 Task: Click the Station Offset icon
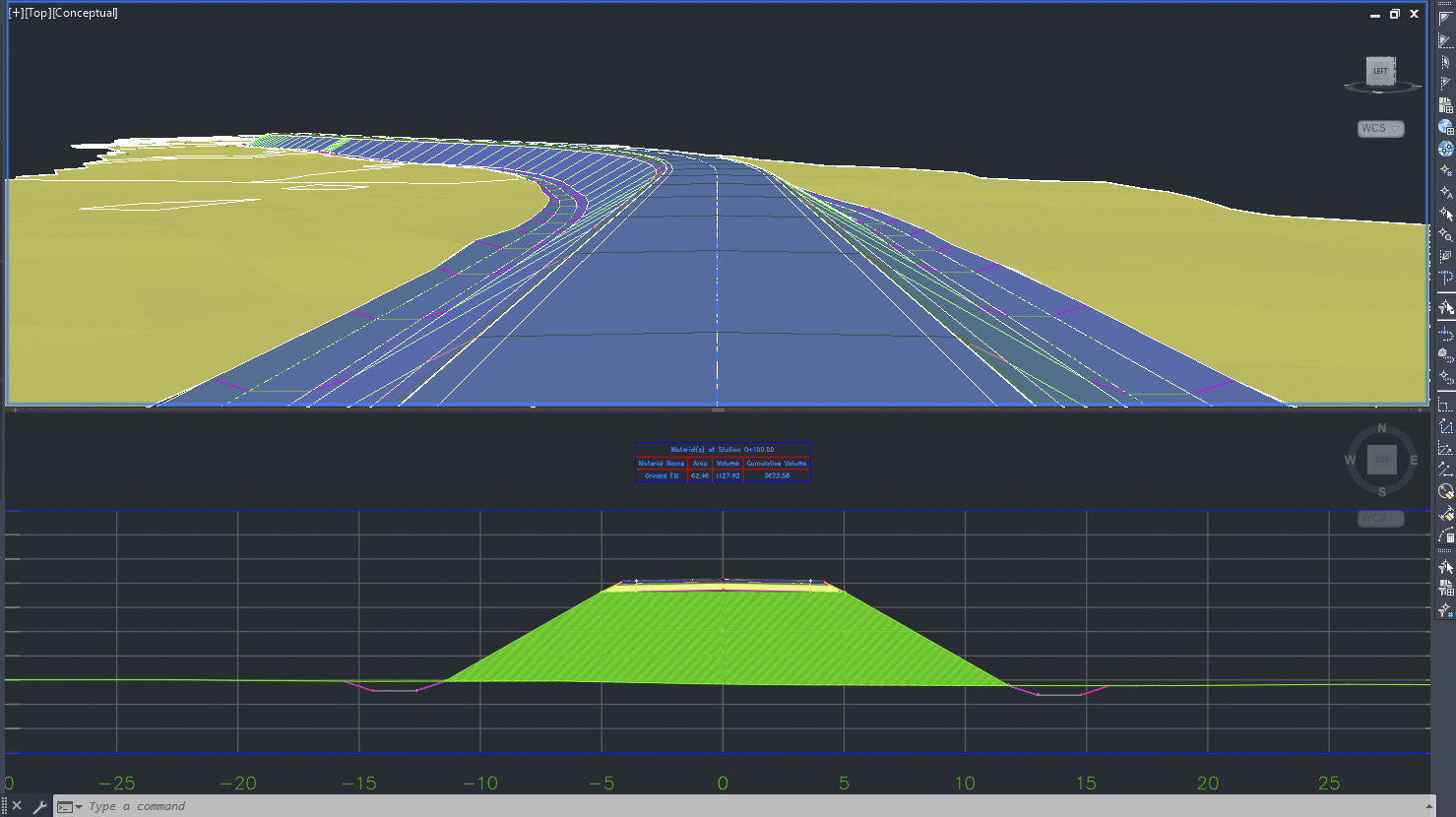1445,279
